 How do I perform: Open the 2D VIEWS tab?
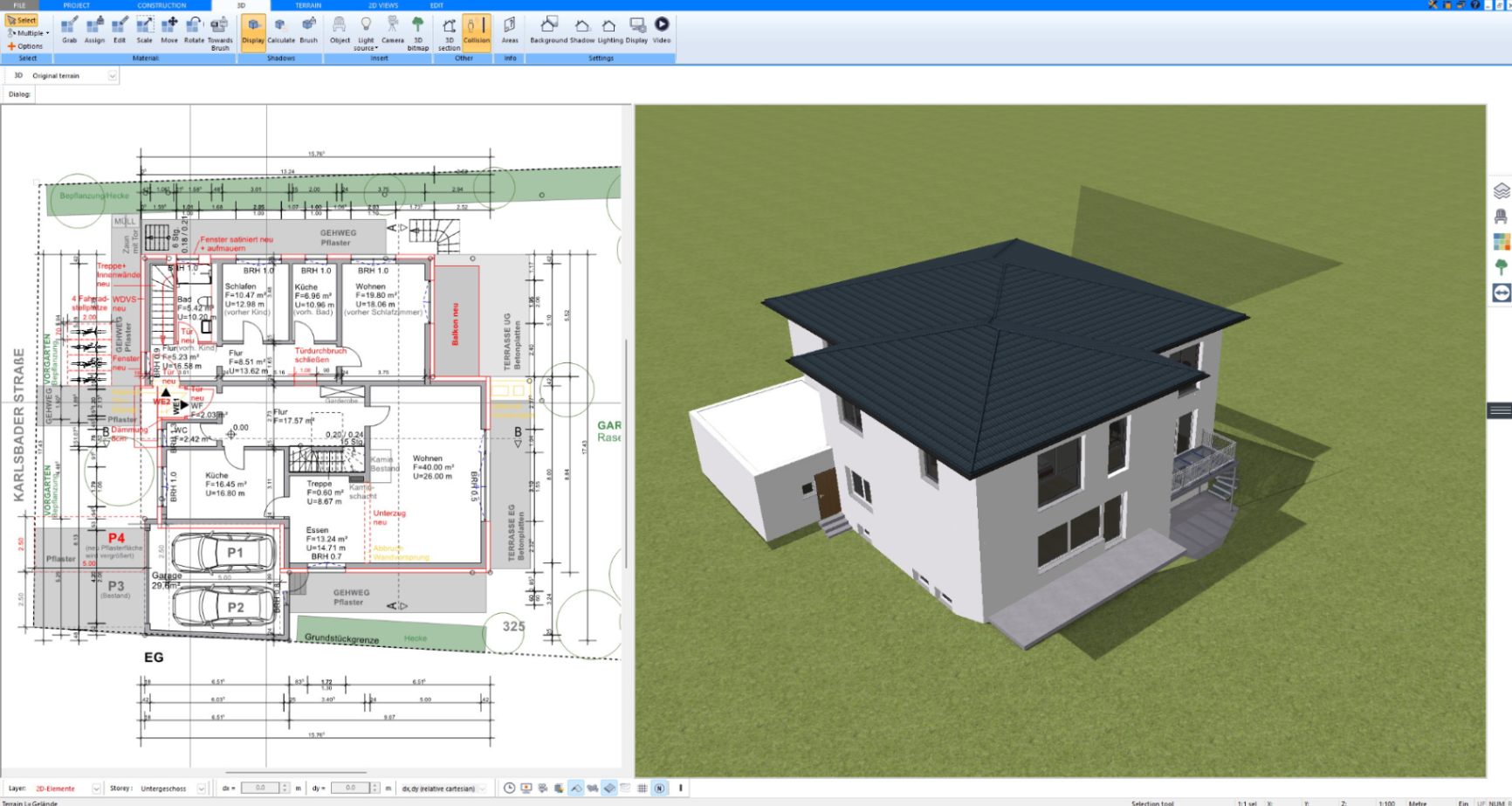pyautogui.click(x=383, y=5)
